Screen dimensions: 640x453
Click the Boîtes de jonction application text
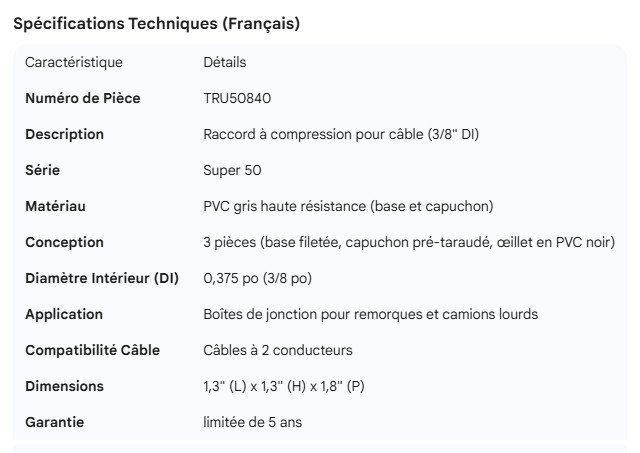point(370,314)
